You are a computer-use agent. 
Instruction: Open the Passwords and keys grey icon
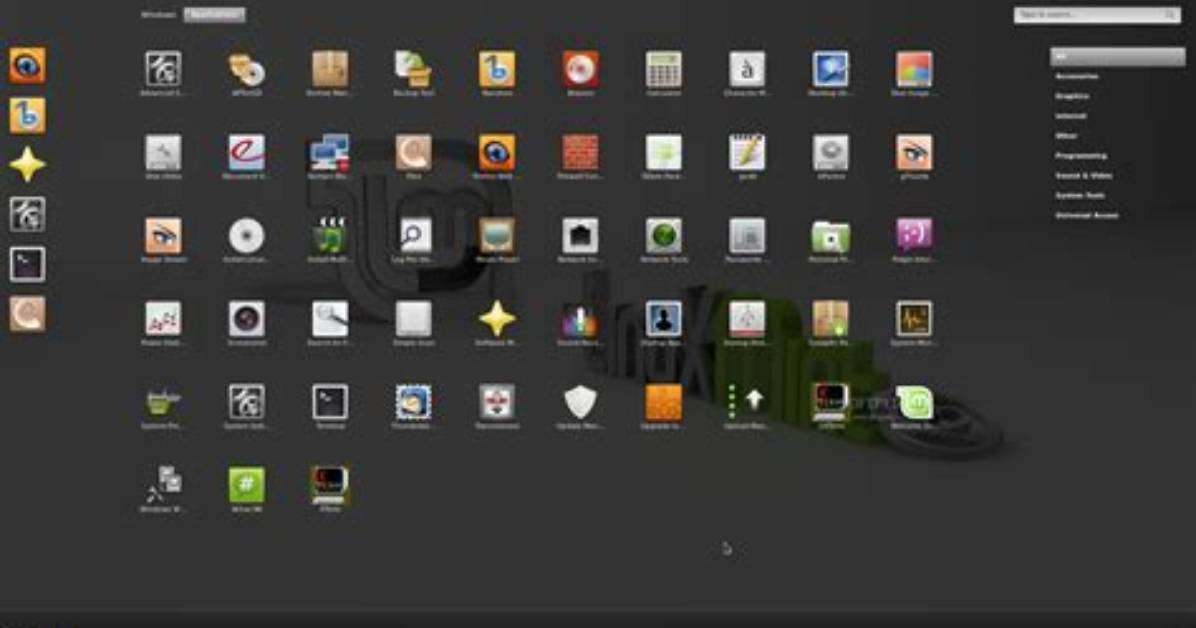point(747,236)
